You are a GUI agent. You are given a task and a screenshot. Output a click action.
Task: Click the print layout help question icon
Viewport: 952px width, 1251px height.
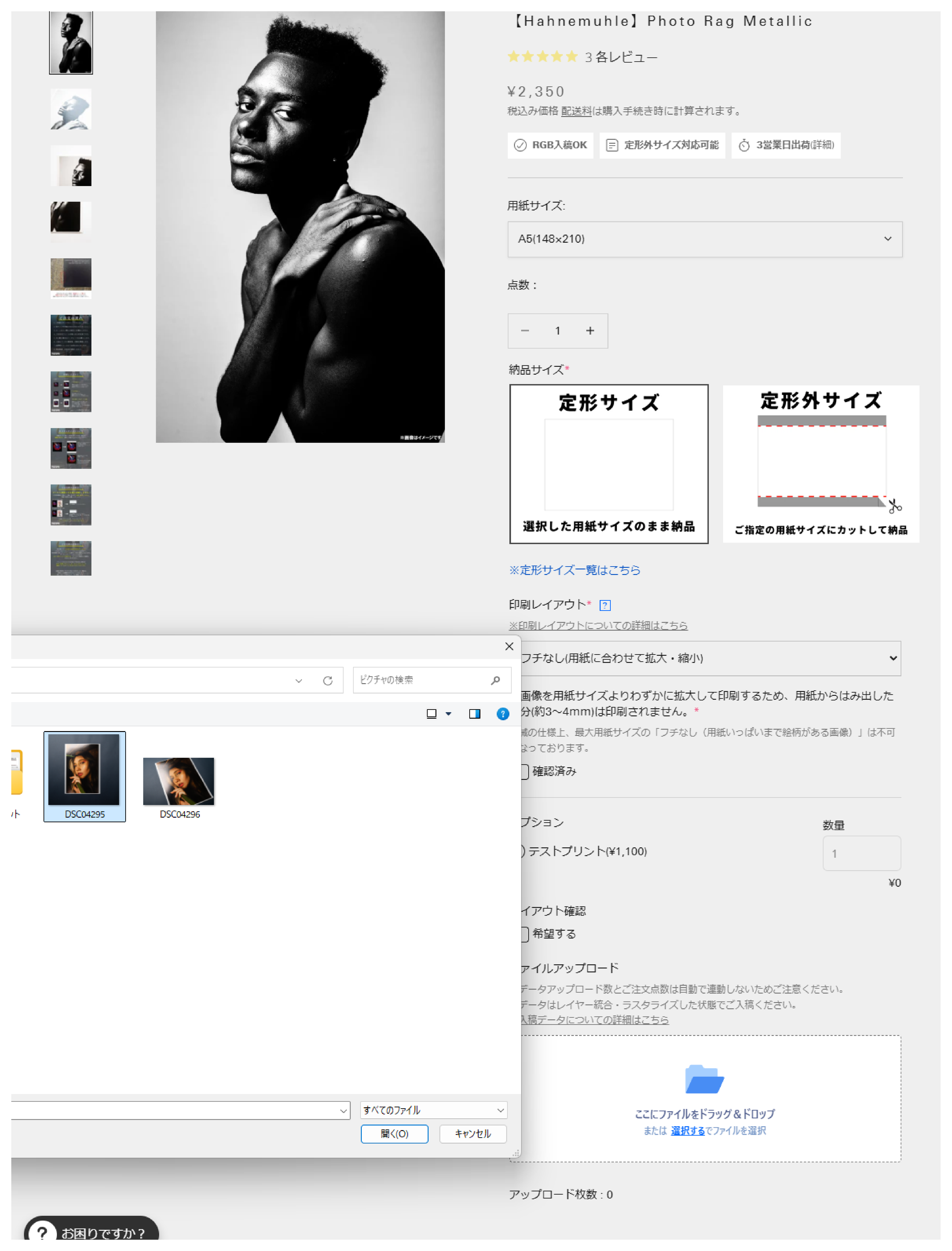click(605, 605)
